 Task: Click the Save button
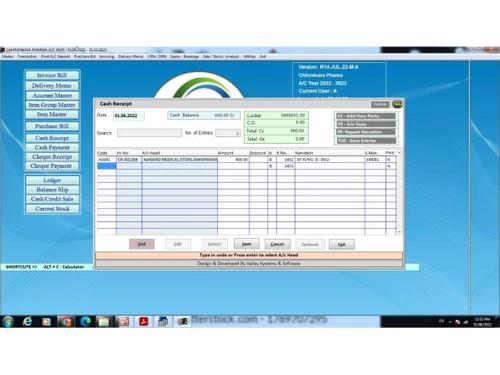click(x=246, y=244)
